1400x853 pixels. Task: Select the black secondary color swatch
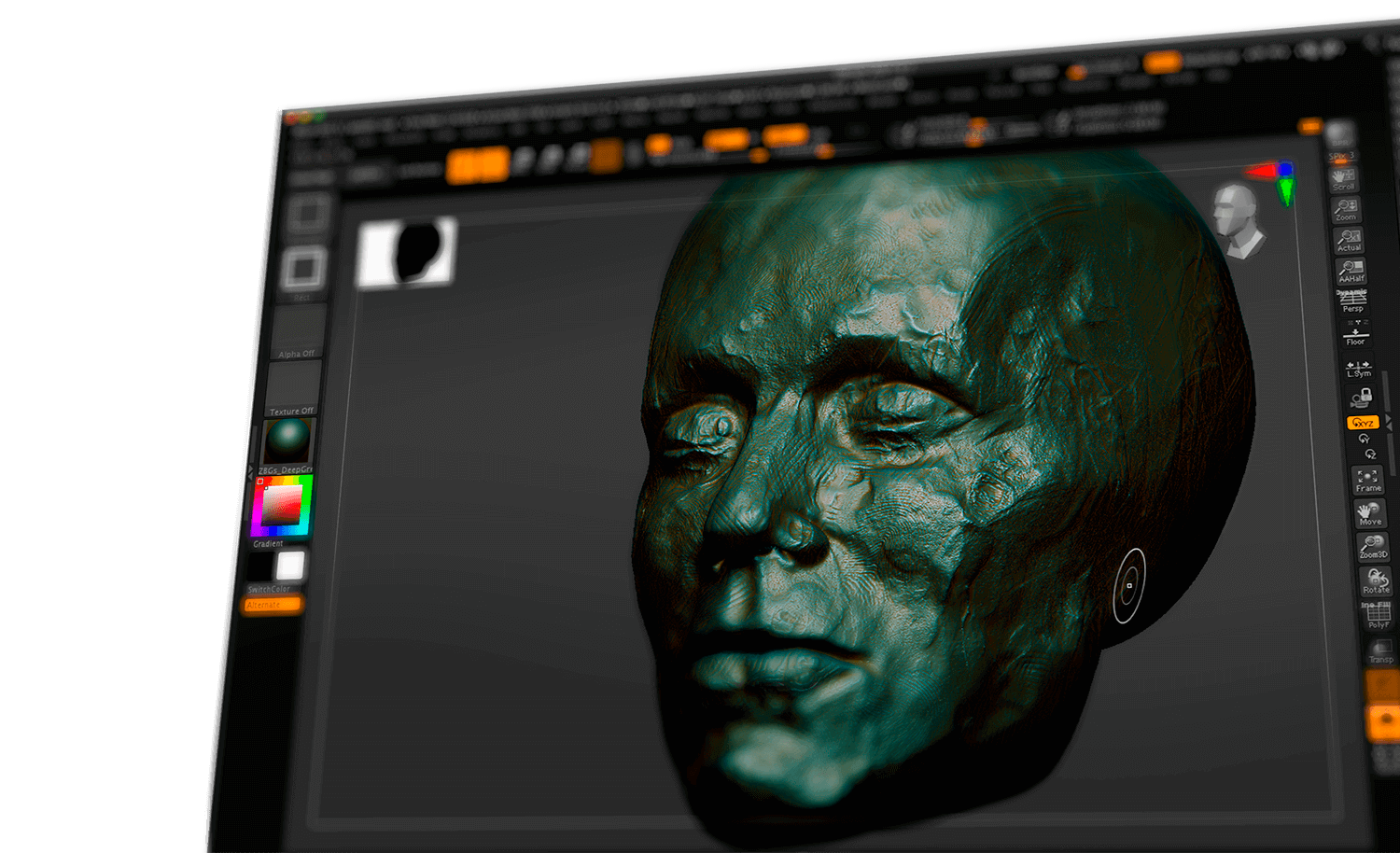(259, 566)
